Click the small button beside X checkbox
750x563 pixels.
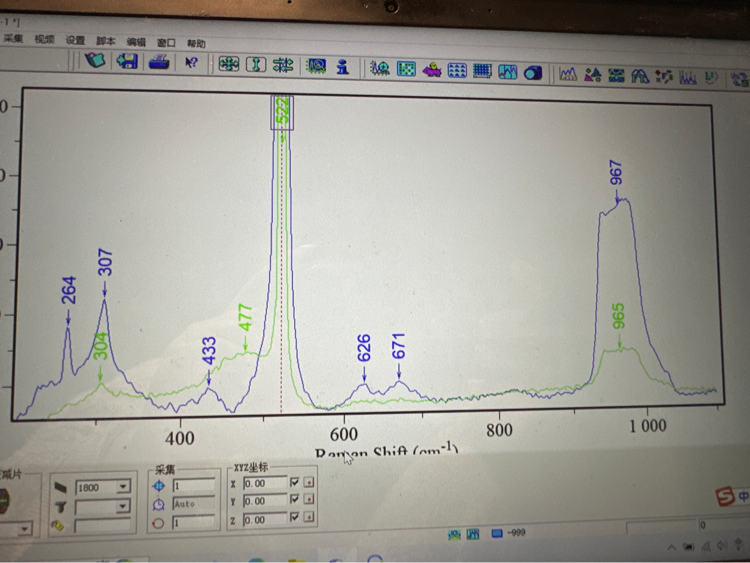(309, 482)
